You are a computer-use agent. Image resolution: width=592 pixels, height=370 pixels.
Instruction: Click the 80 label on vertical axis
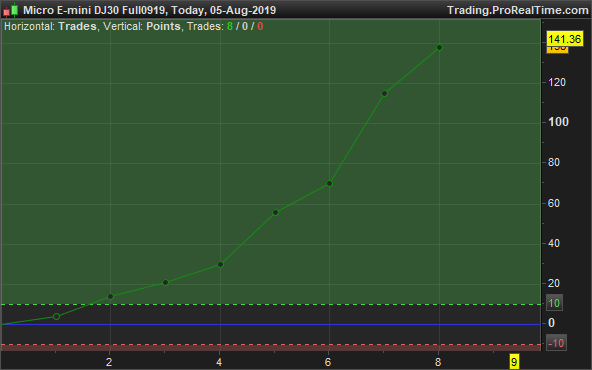point(554,162)
